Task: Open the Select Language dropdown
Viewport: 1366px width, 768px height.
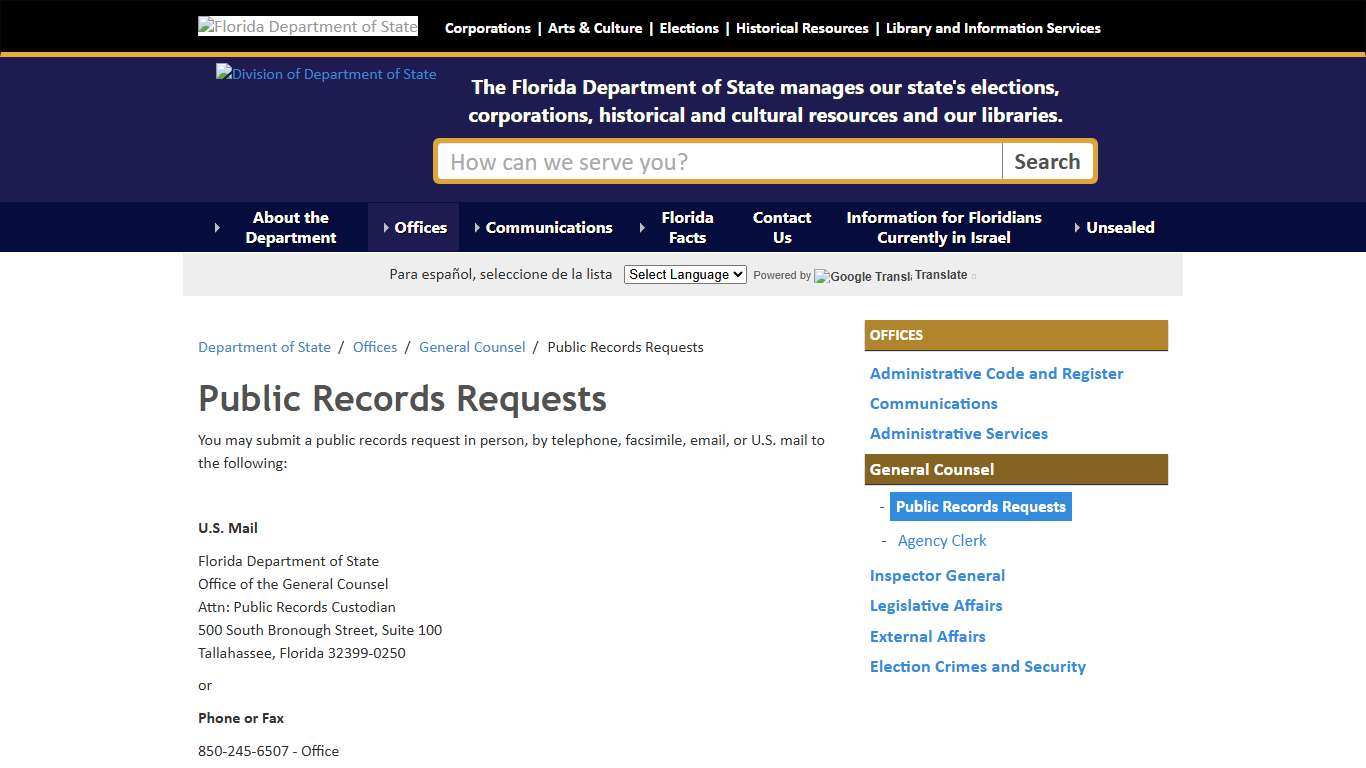Action: point(684,274)
